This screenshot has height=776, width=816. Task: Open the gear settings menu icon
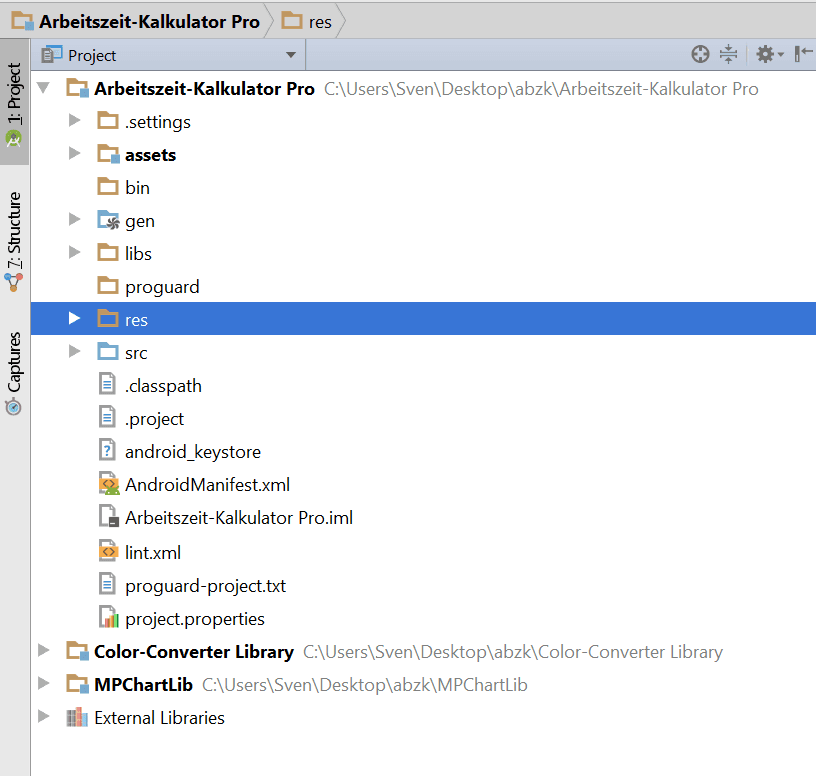coord(769,54)
